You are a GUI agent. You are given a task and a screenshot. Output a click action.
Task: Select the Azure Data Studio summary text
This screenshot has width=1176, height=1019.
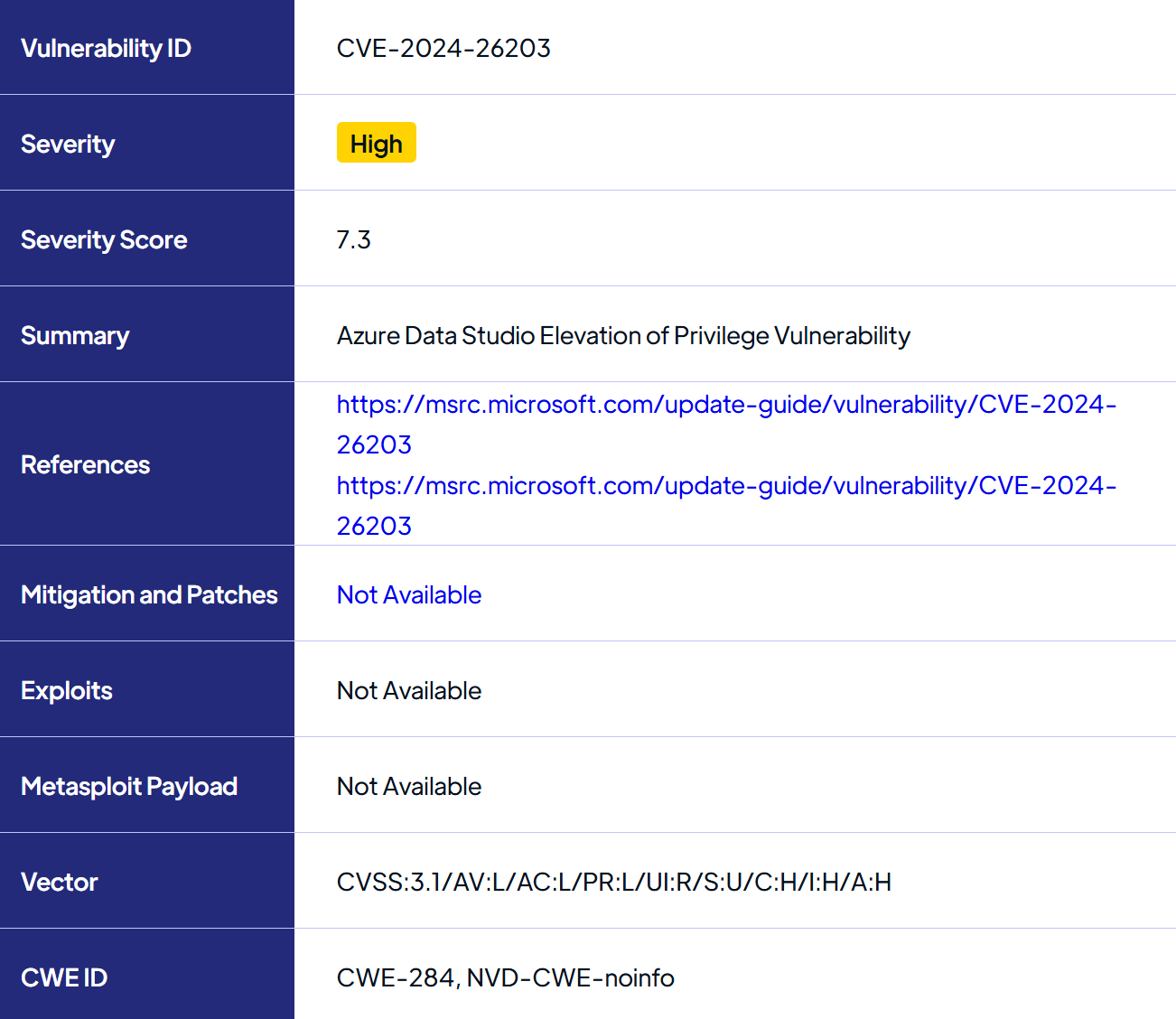coord(623,335)
